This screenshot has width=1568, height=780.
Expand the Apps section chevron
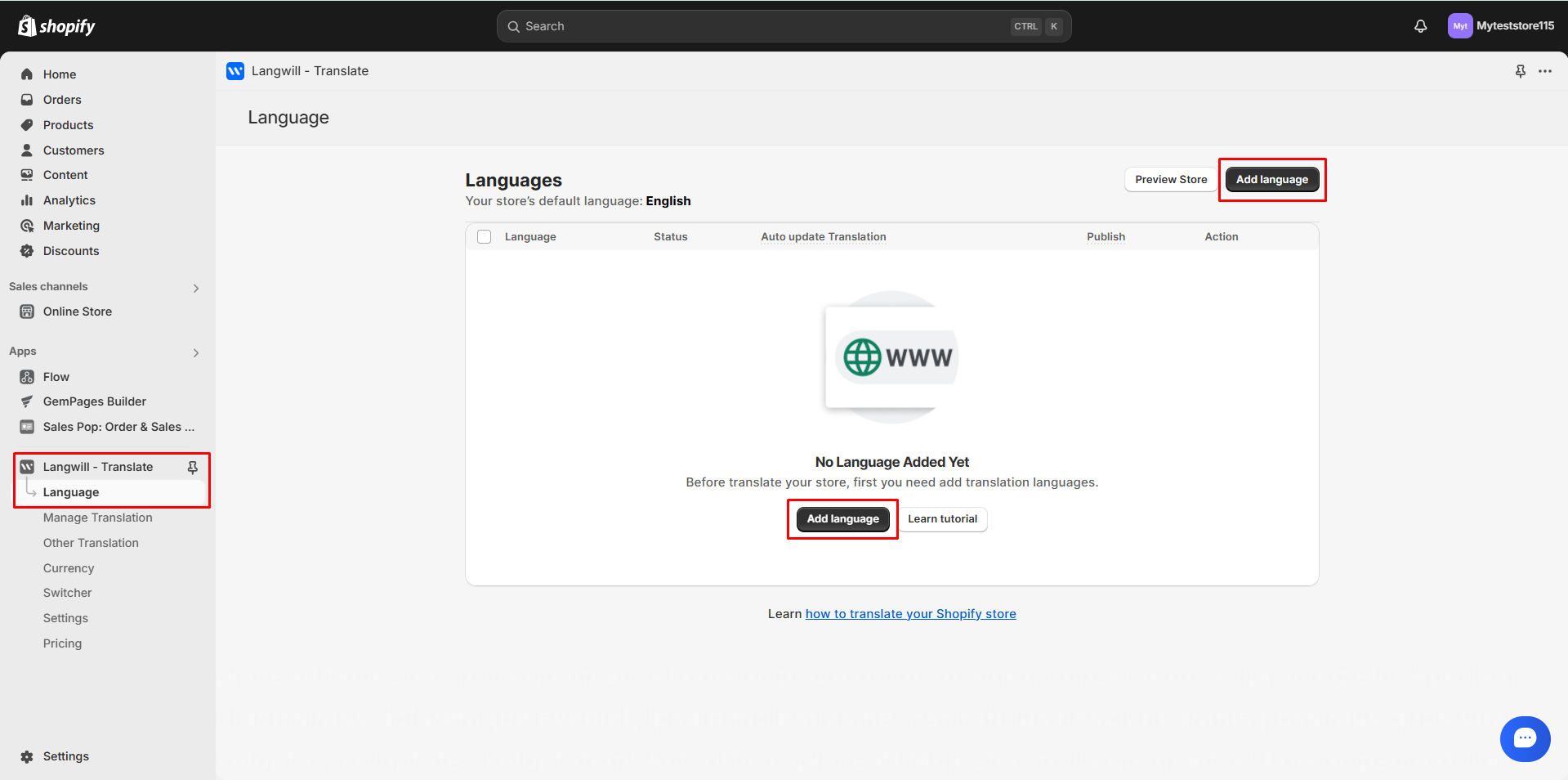[195, 352]
